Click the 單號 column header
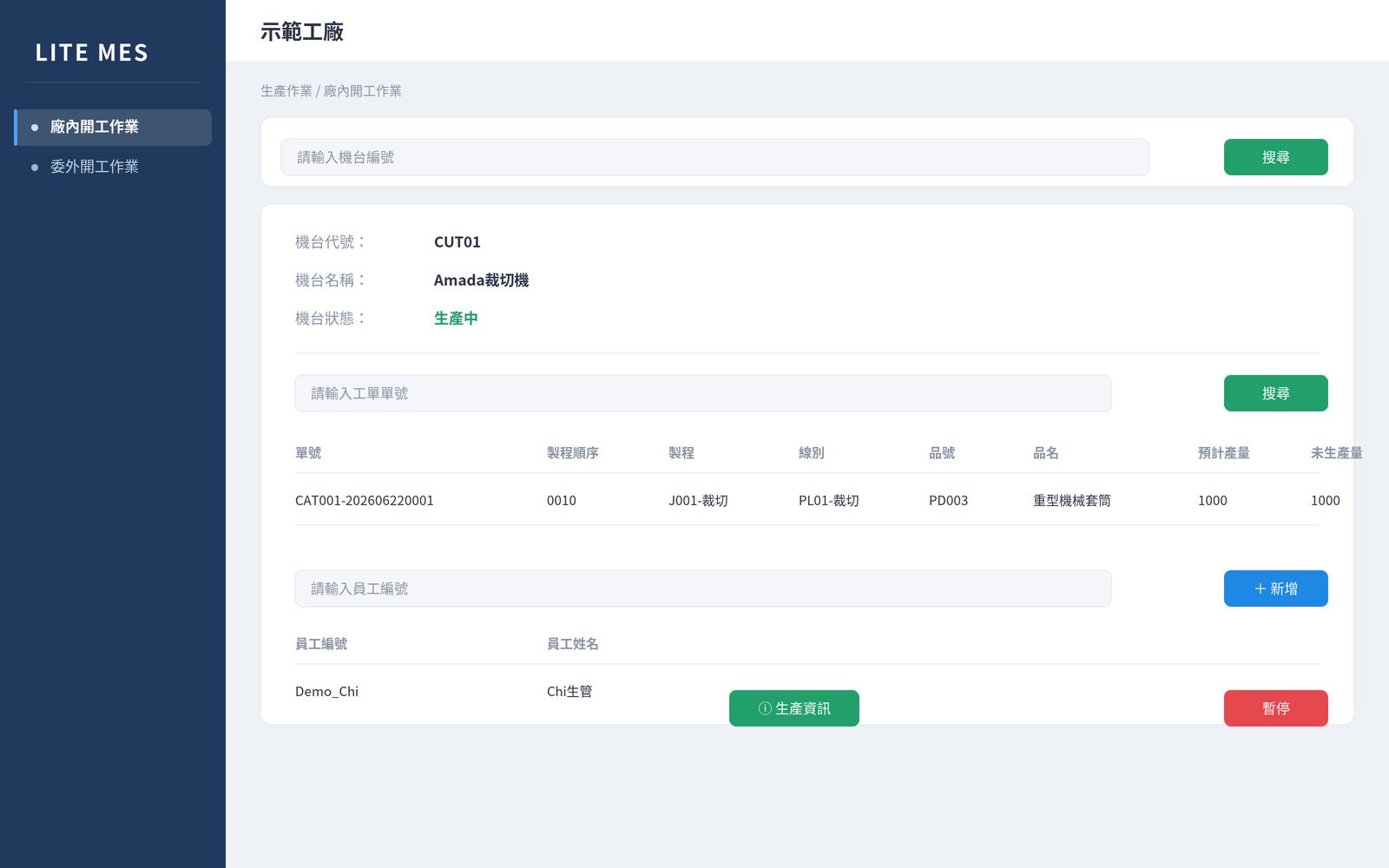1389x868 pixels. pyautogui.click(x=308, y=453)
